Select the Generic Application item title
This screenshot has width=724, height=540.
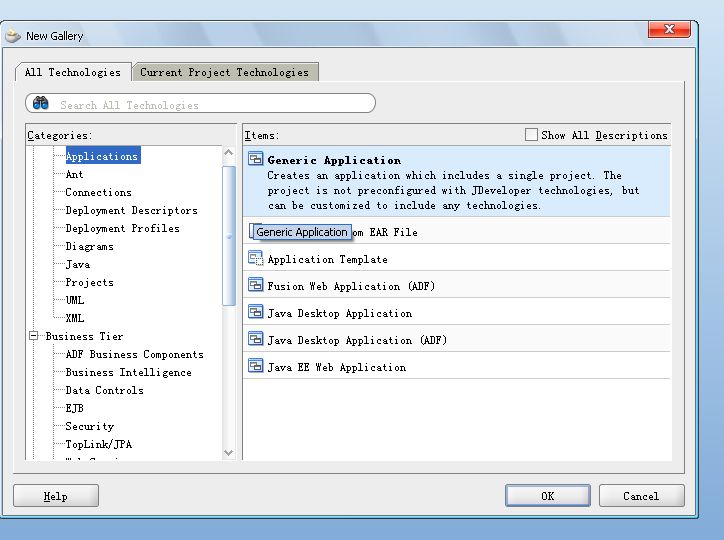tap(334, 160)
